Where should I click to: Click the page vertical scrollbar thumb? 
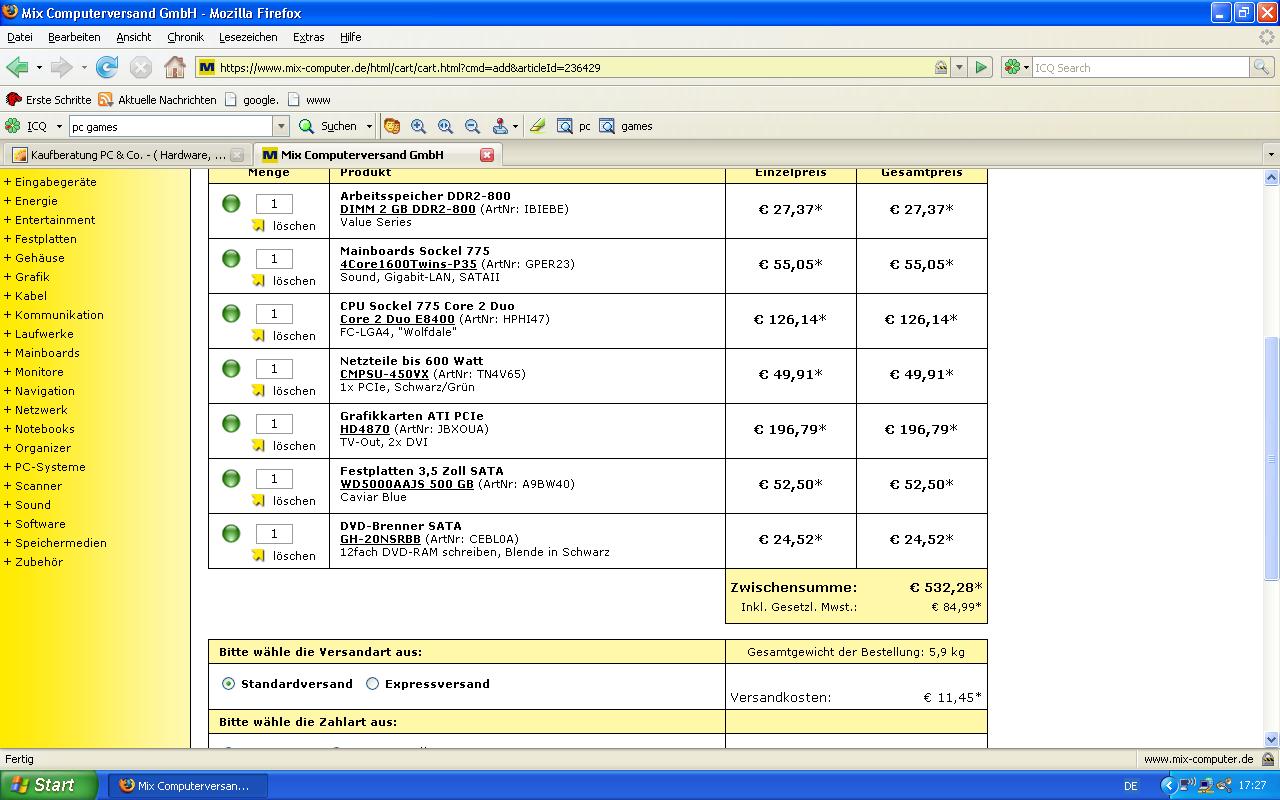(1271, 458)
